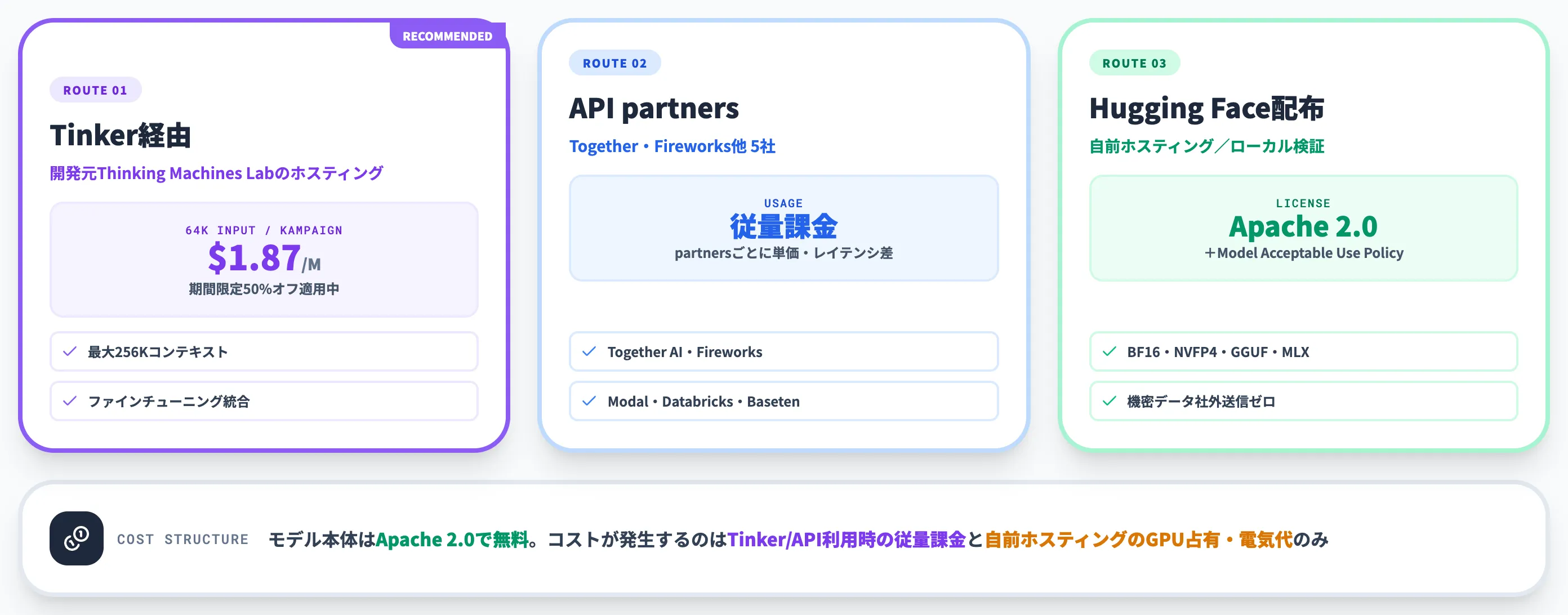
Task: Click checkmark beside Together AI・Fireworks
Action: (x=589, y=351)
